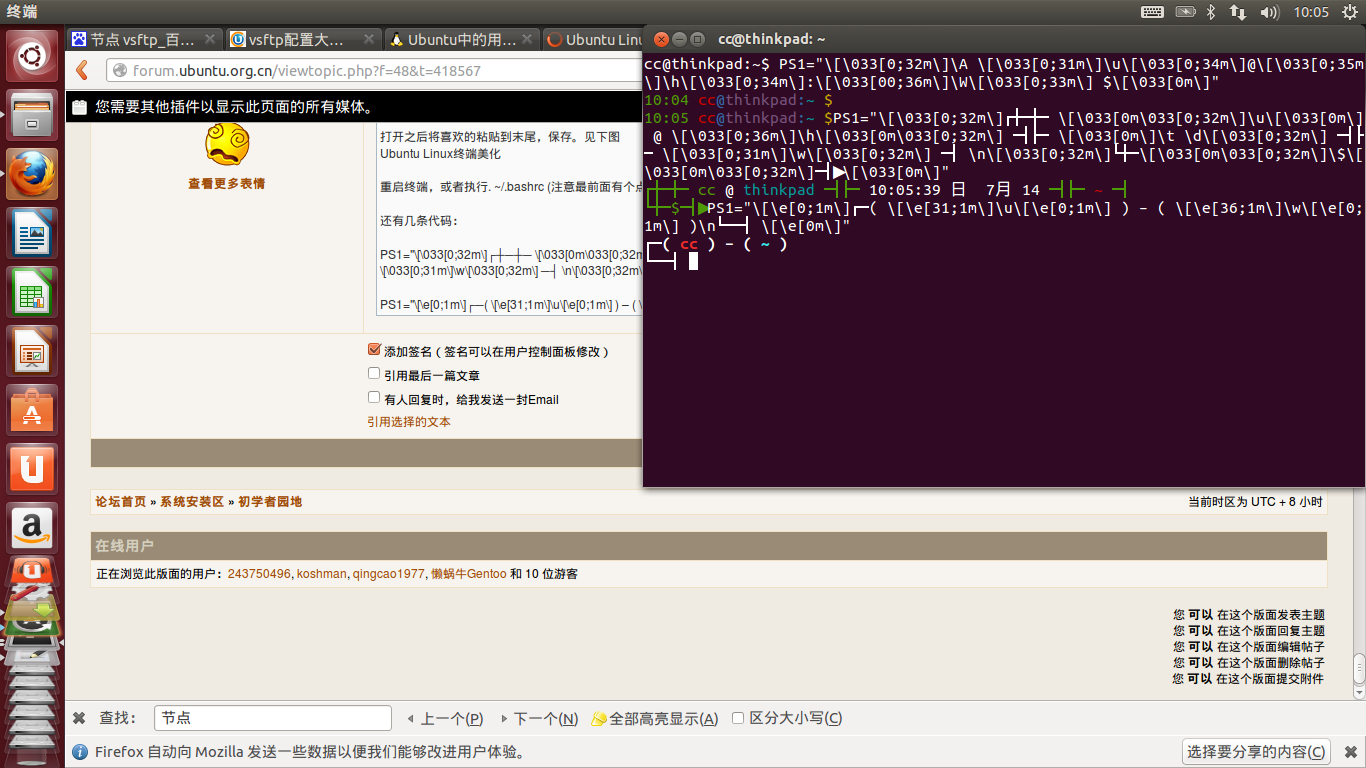The image size is (1366, 768).
Task: Click info icon in Firefox data notification
Action: [79, 752]
